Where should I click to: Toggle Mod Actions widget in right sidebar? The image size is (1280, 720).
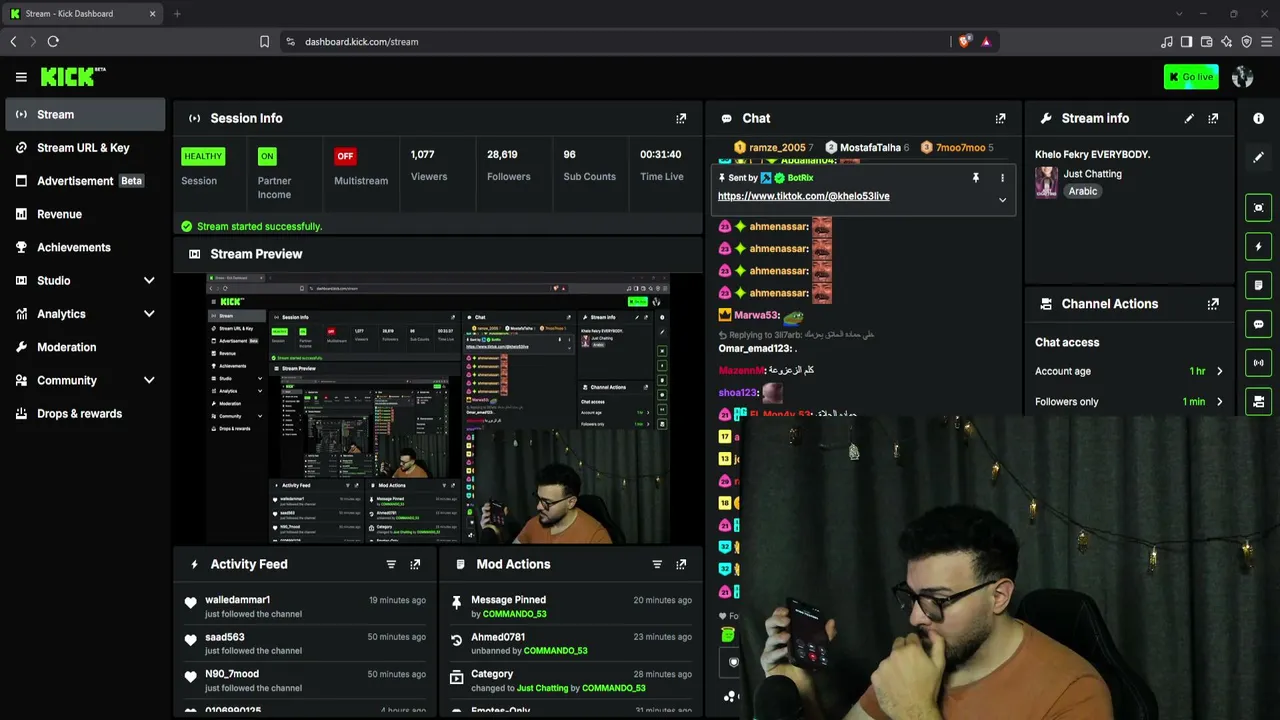point(1258,285)
